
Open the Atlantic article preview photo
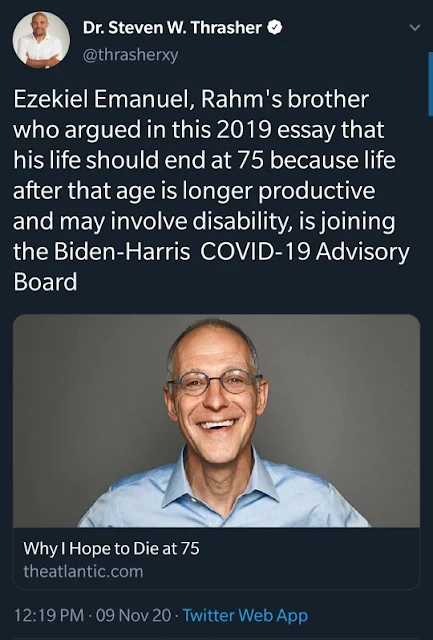click(216, 421)
